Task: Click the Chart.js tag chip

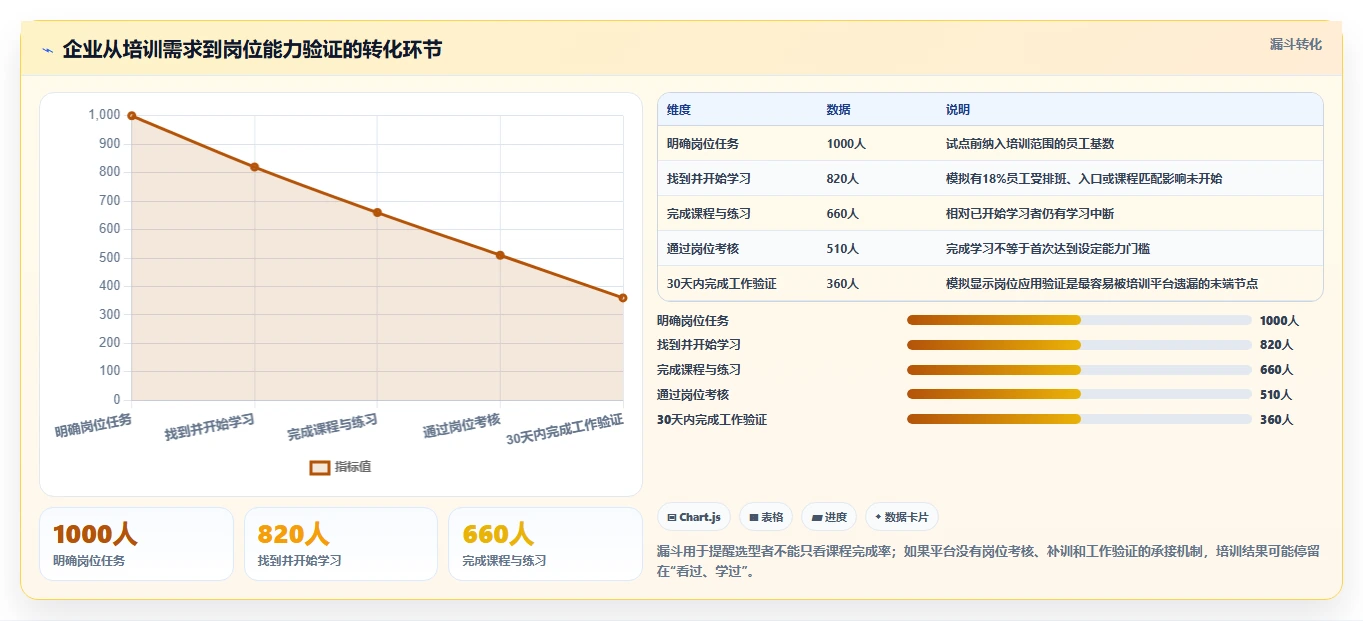Action: (x=693, y=517)
